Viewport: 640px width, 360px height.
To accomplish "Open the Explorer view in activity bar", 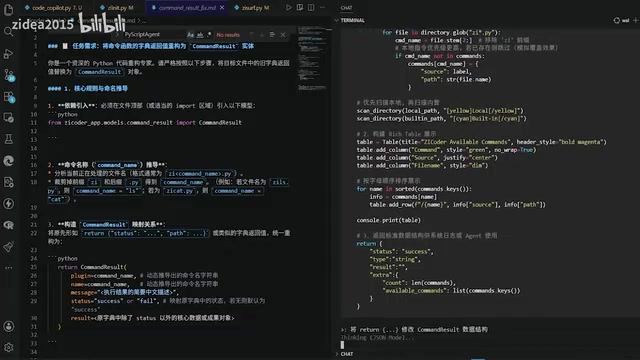I will [x=8, y=10].
